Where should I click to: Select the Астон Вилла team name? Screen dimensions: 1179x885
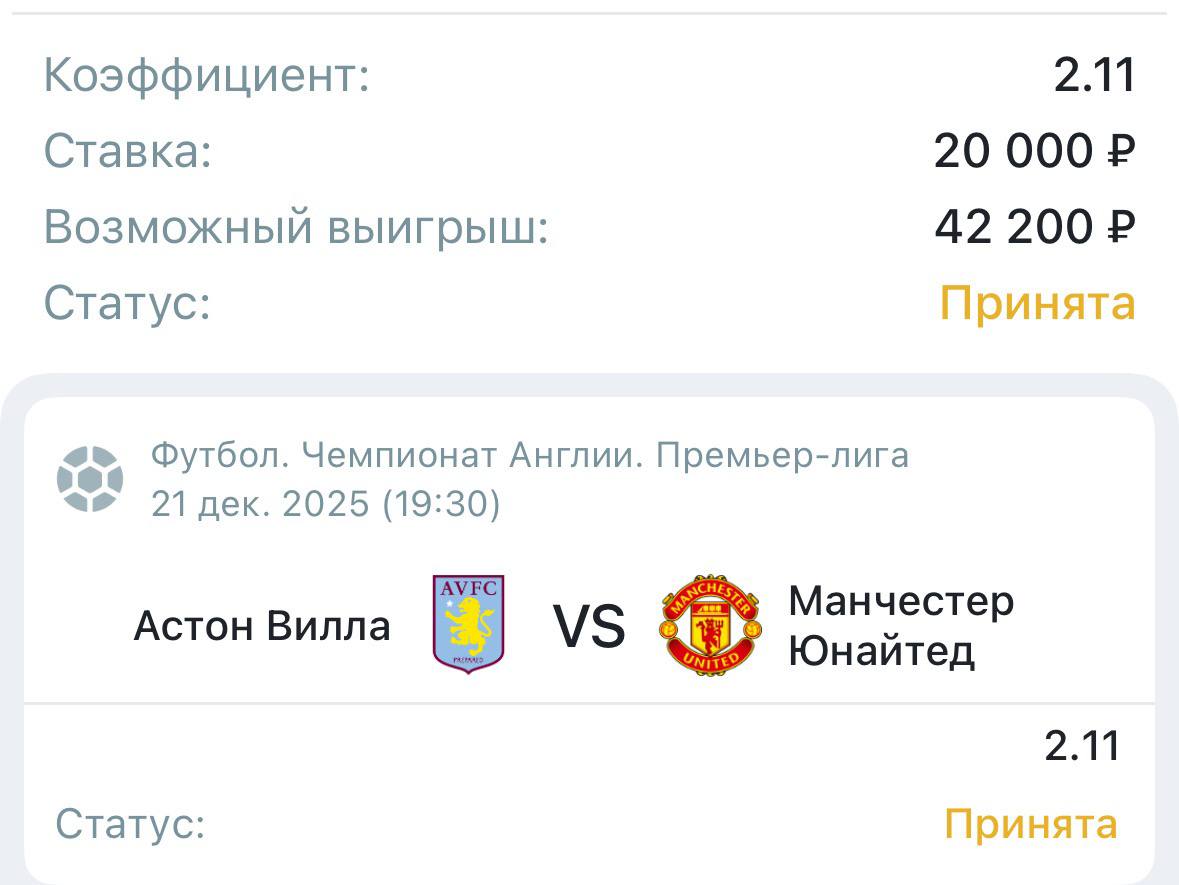262,626
